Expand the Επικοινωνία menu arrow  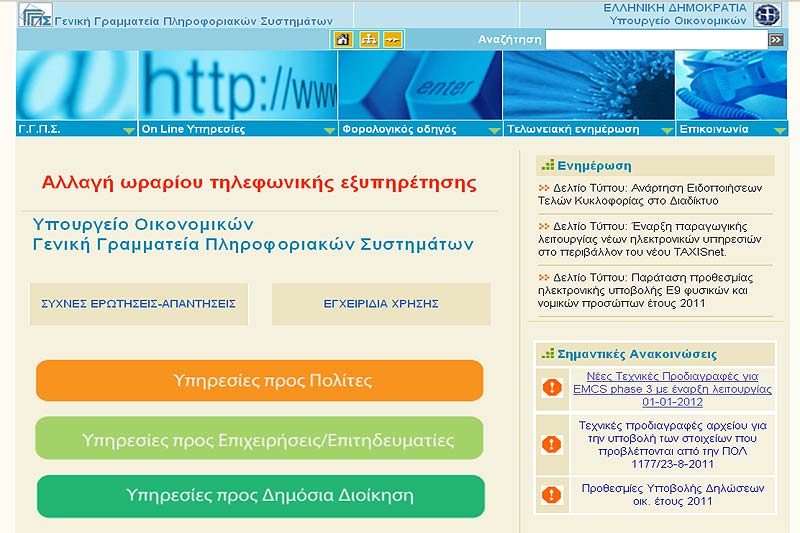780,131
